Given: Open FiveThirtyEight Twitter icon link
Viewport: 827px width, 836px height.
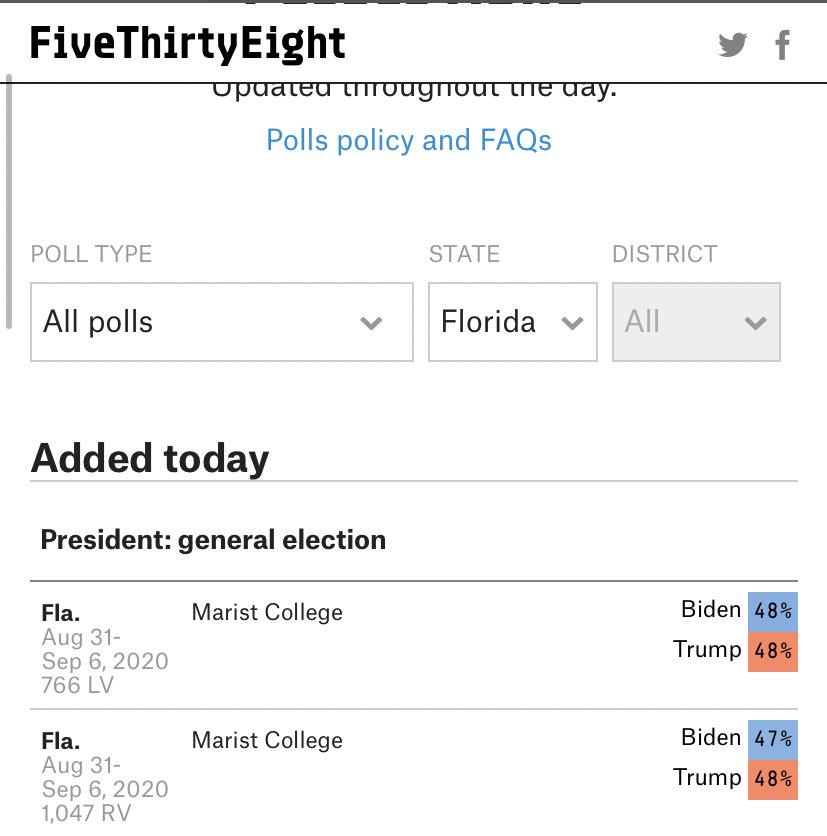Looking at the screenshot, I should click(732, 45).
